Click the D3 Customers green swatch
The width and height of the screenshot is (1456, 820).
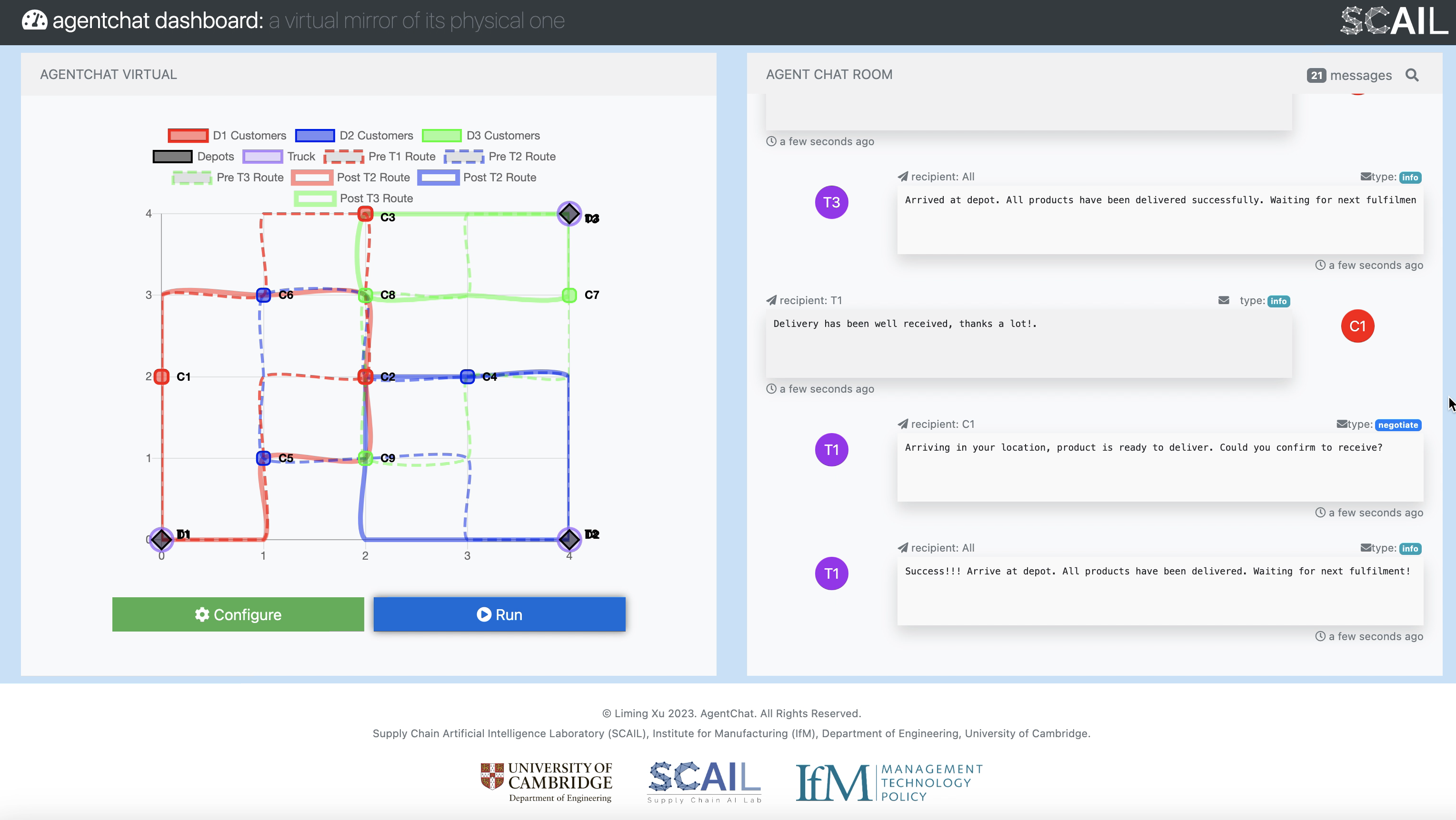coord(442,136)
